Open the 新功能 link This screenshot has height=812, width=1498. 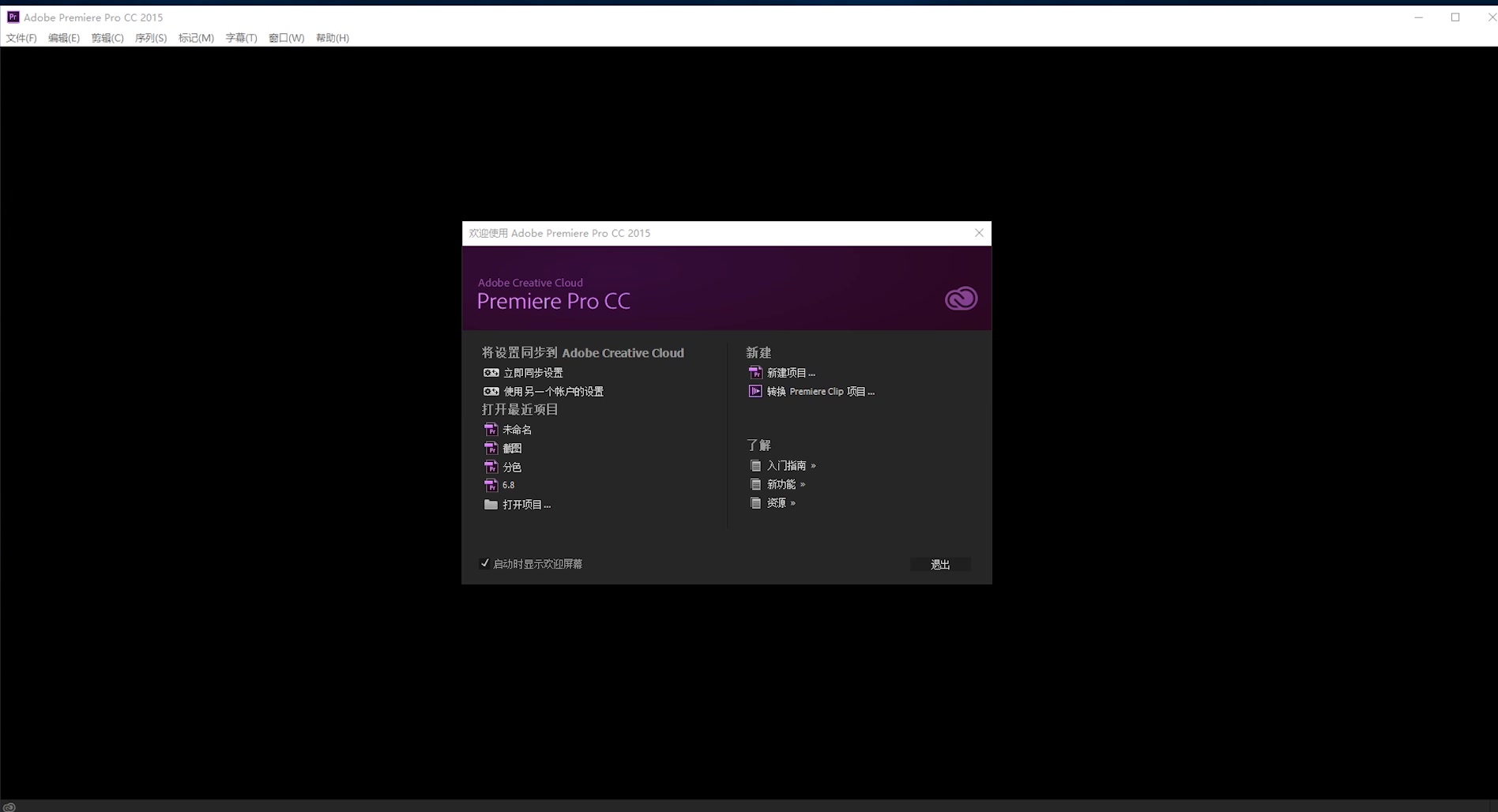pos(786,484)
